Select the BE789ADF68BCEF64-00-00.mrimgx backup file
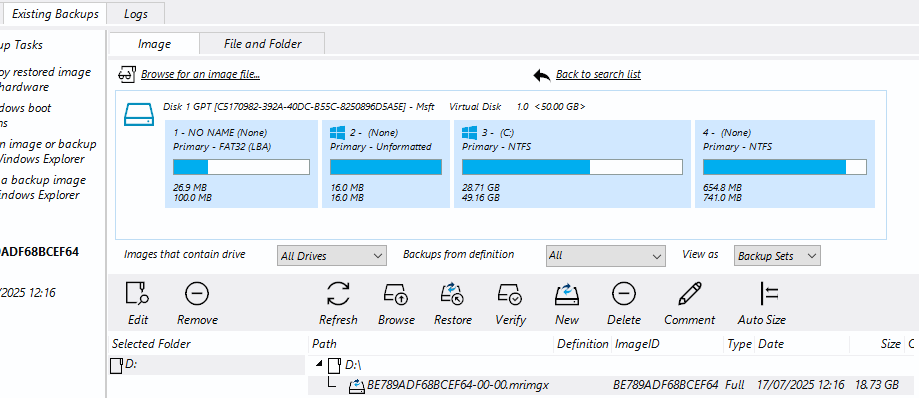919x398 pixels. pyautogui.click(x=458, y=385)
